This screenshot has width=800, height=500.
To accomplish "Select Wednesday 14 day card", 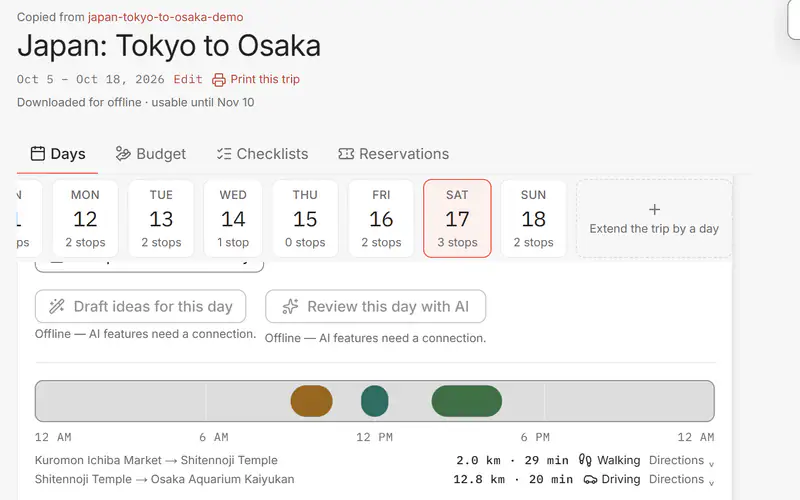I will click(x=233, y=218).
